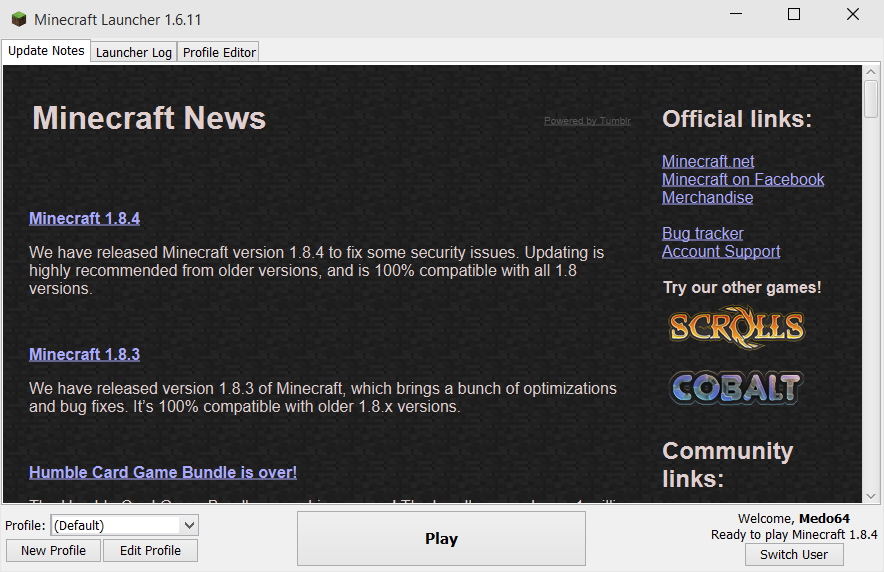
Task: Click the Cobalt game logo
Action: pyautogui.click(x=736, y=387)
